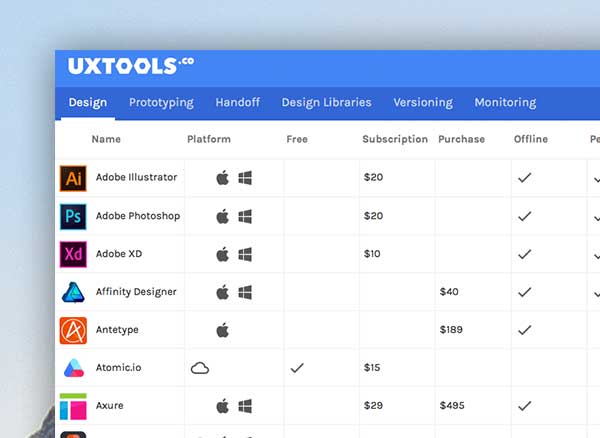The height and width of the screenshot is (438, 600).
Task: Go to Design Libraries tab
Action: coord(326,103)
